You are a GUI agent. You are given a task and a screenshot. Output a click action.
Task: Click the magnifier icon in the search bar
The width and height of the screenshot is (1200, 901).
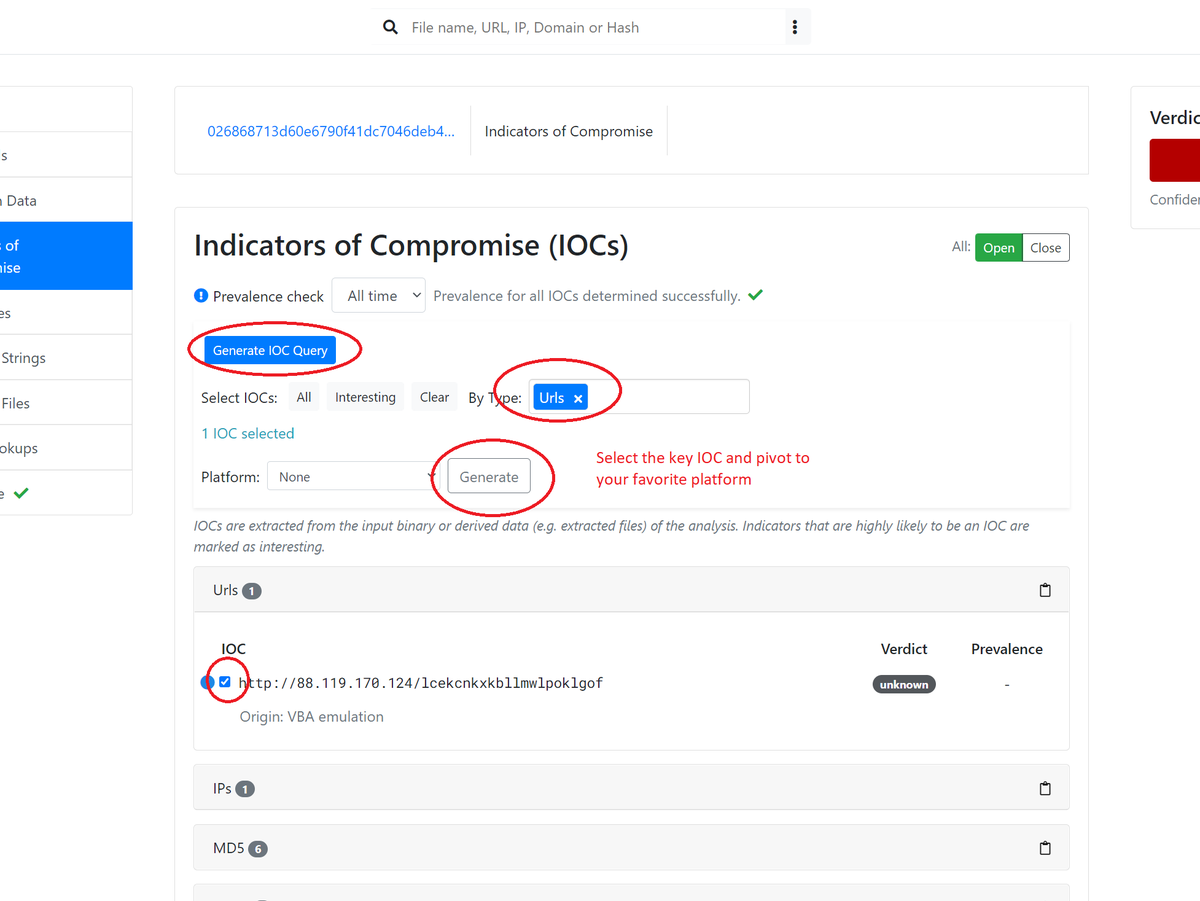[391, 27]
